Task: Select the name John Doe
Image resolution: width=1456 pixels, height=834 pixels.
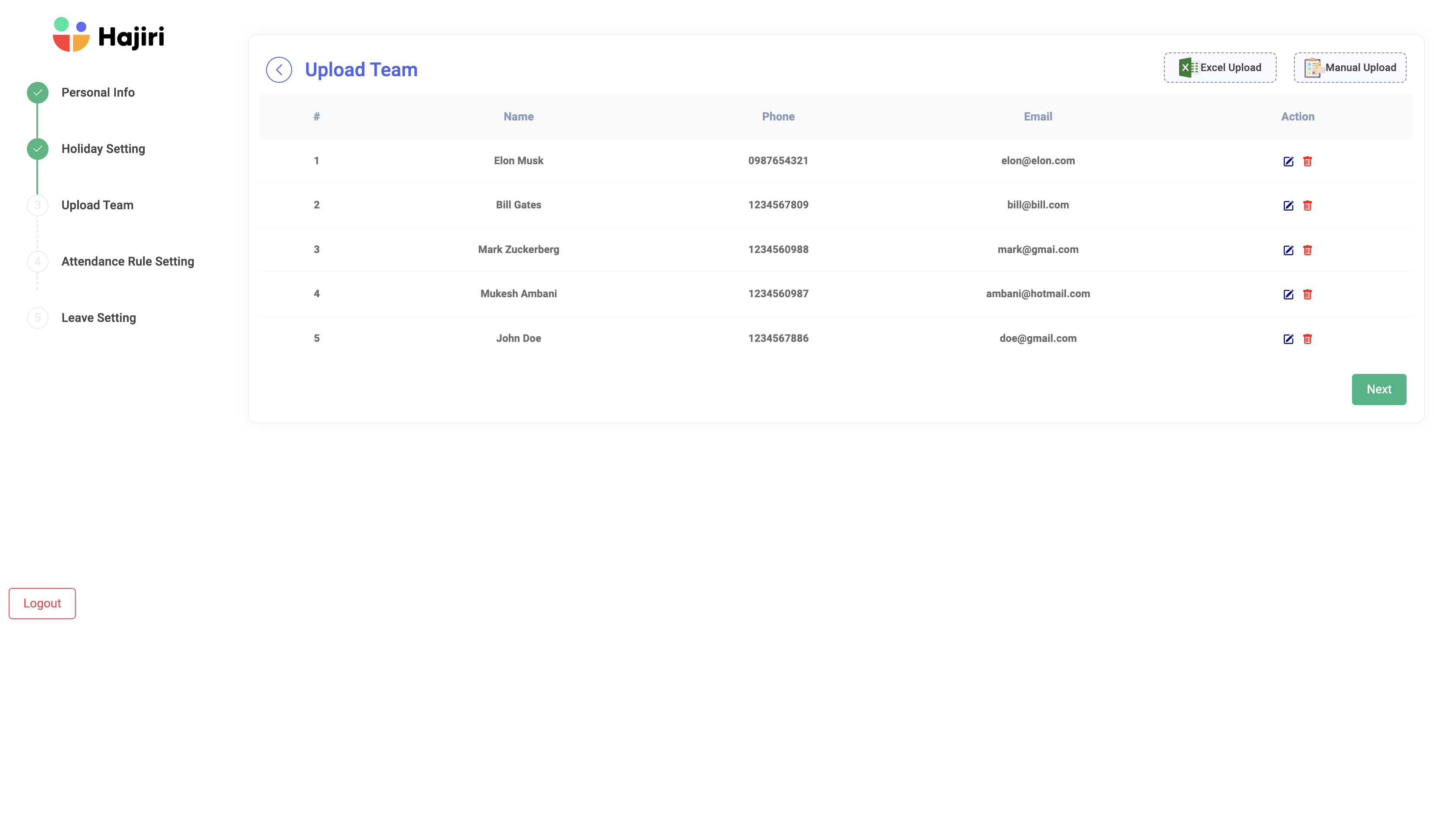Action: pos(518,338)
